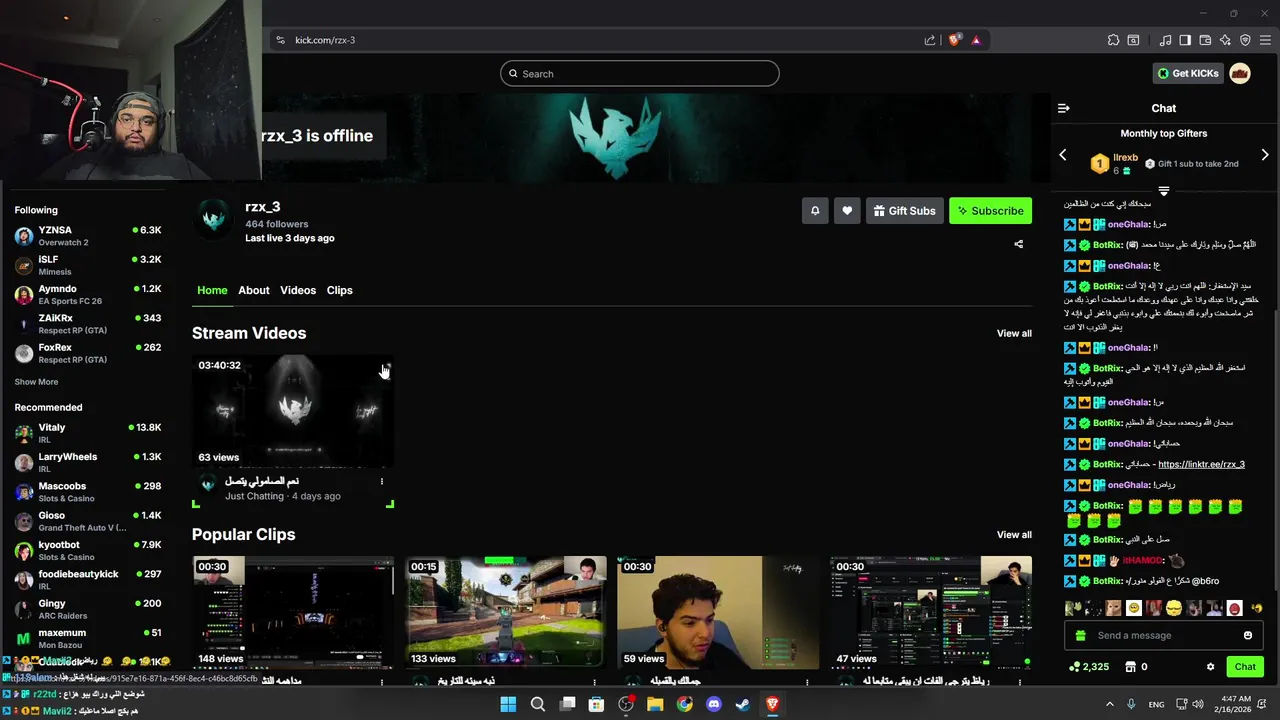Open browser extensions puzzle icon
The width and height of the screenshot is (1280, 720).
pyautogui.click(x=1113, y=40)
